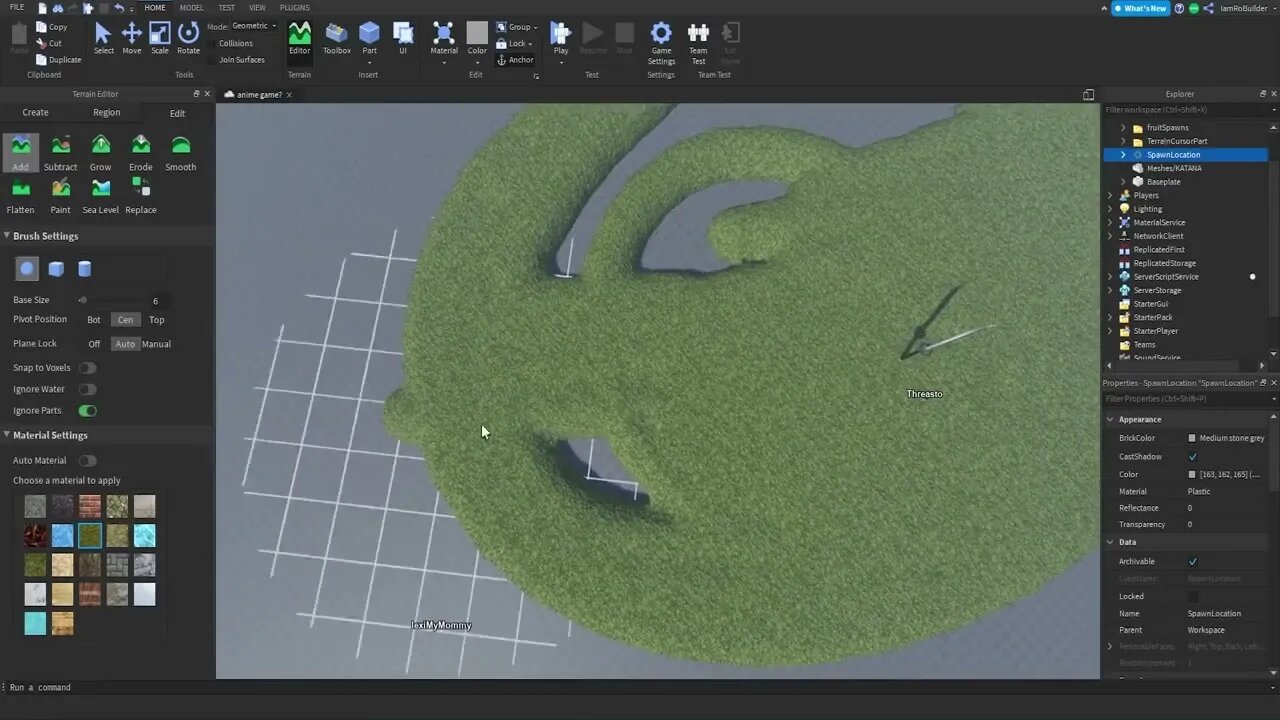The height and width of the screenshot is (720, 1280).
Task: Pick the Erode terrain tool
Action: click(141, 153)
